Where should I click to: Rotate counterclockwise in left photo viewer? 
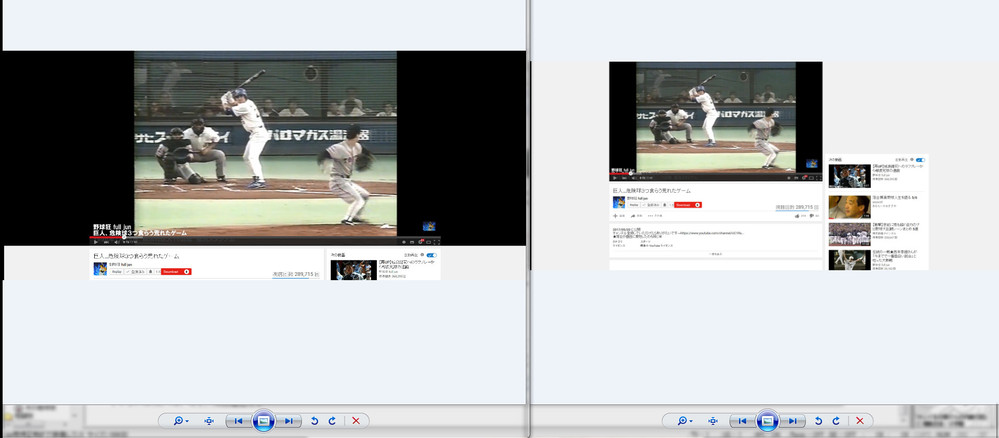pos(314,421)
